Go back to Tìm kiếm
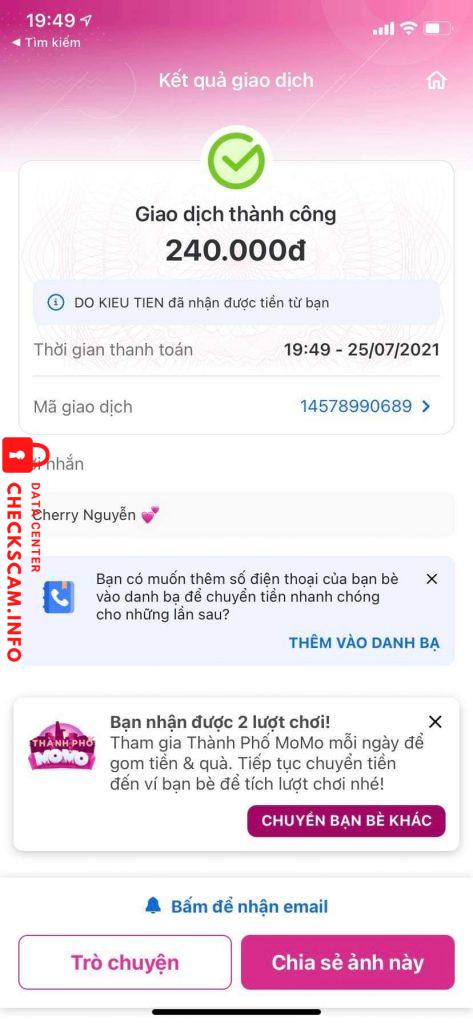The height and width of the screenshot is (1024, 473). coord(46,42)
